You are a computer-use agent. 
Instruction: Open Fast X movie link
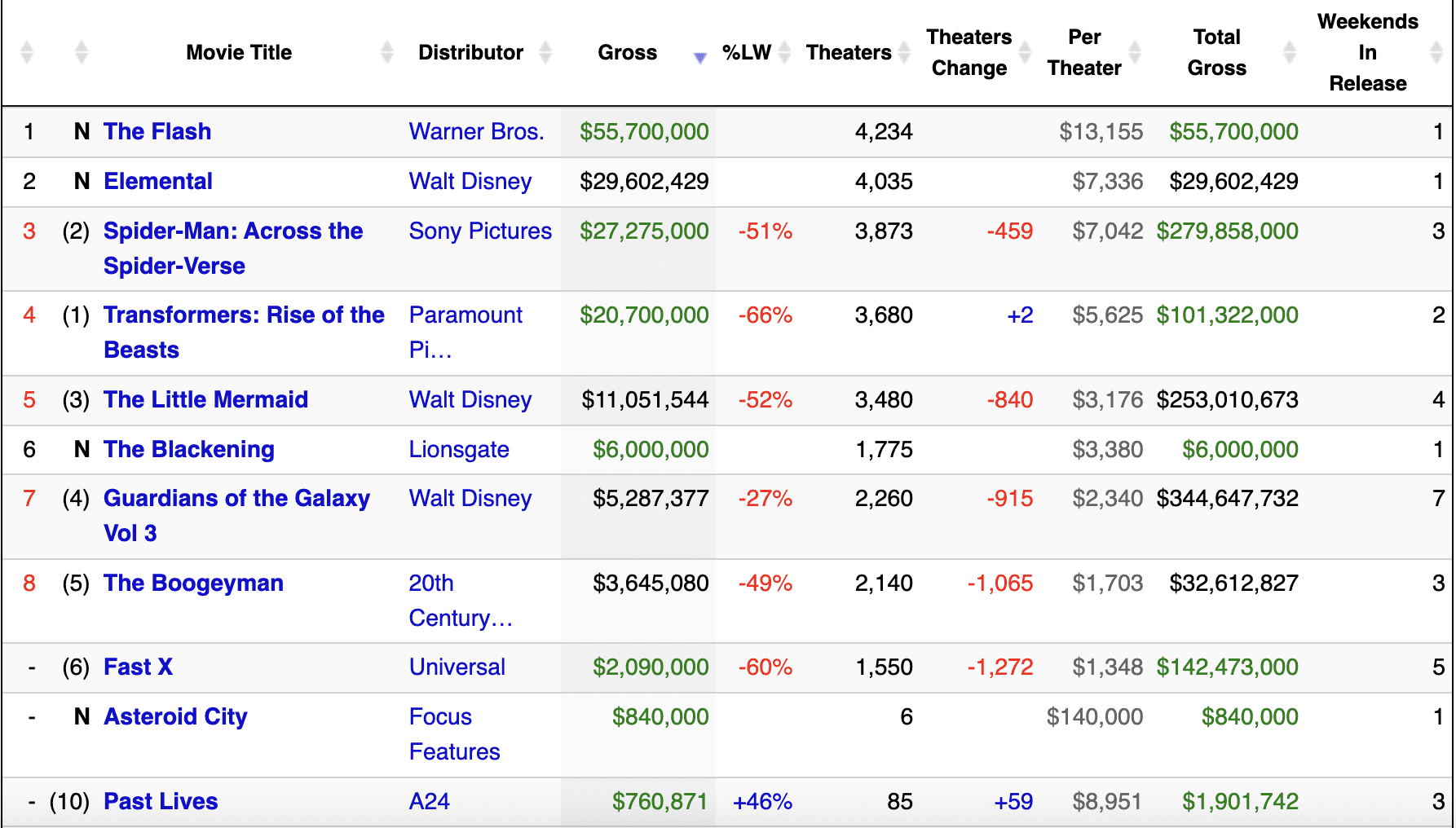click(138, 667)
